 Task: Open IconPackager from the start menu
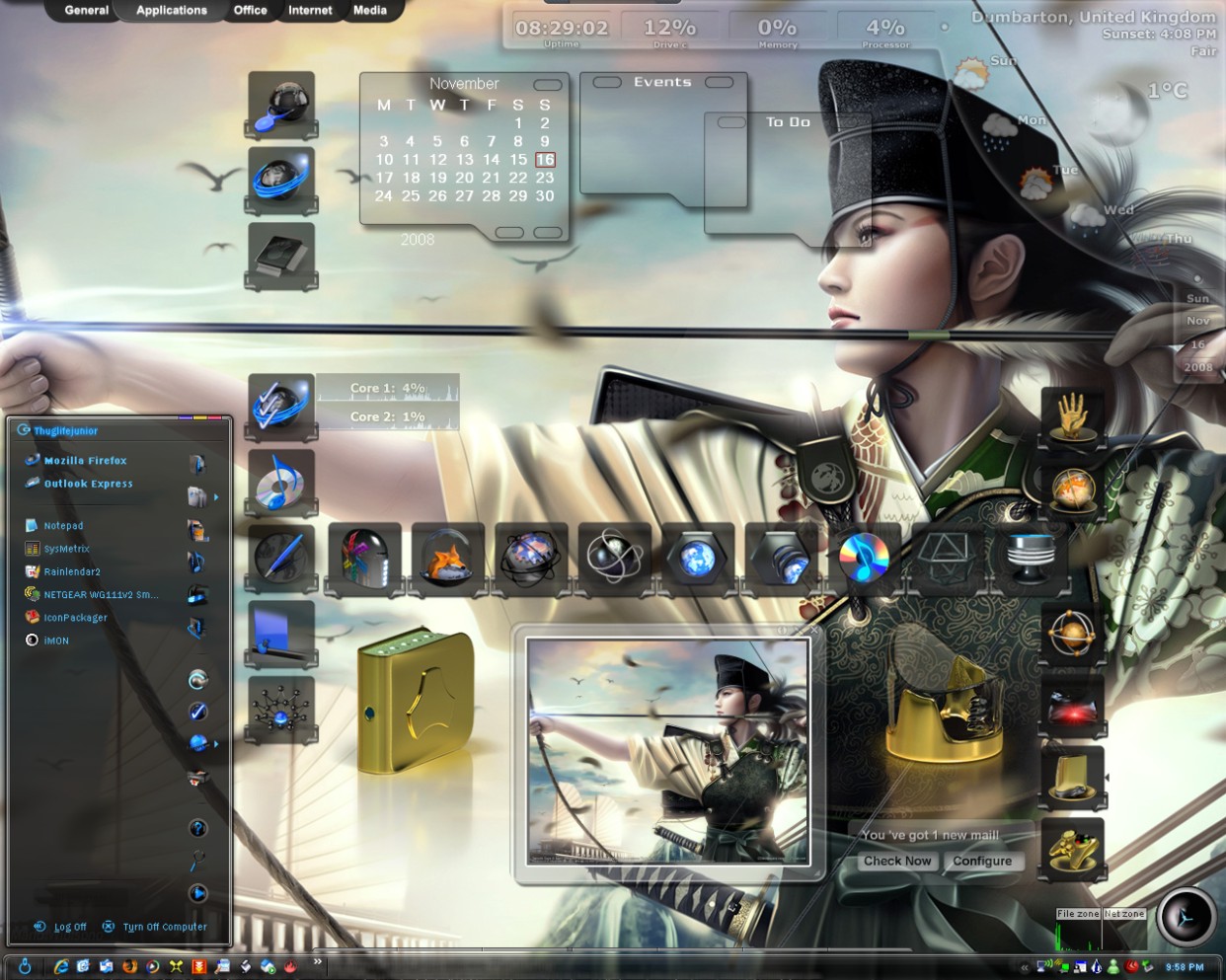pos(66,617)
